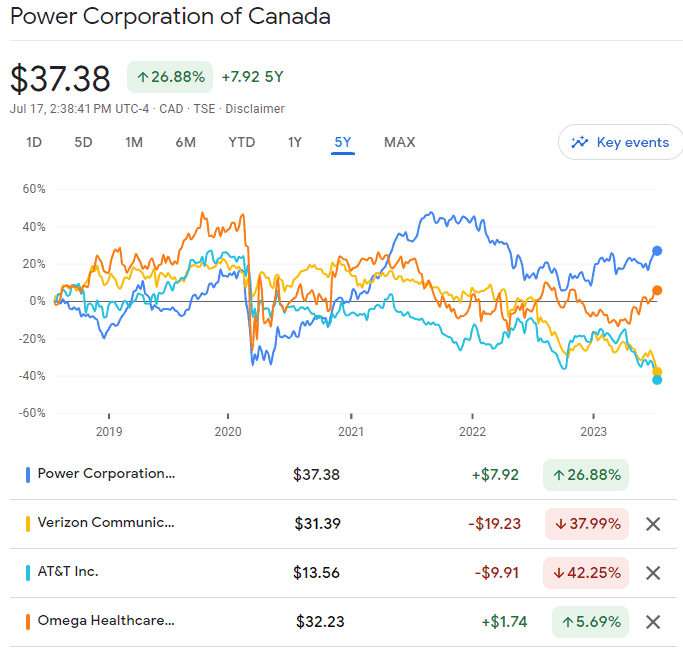Click the green 26.88% badge near price
This screenshot has width=683, height=657.
(170, 77)
